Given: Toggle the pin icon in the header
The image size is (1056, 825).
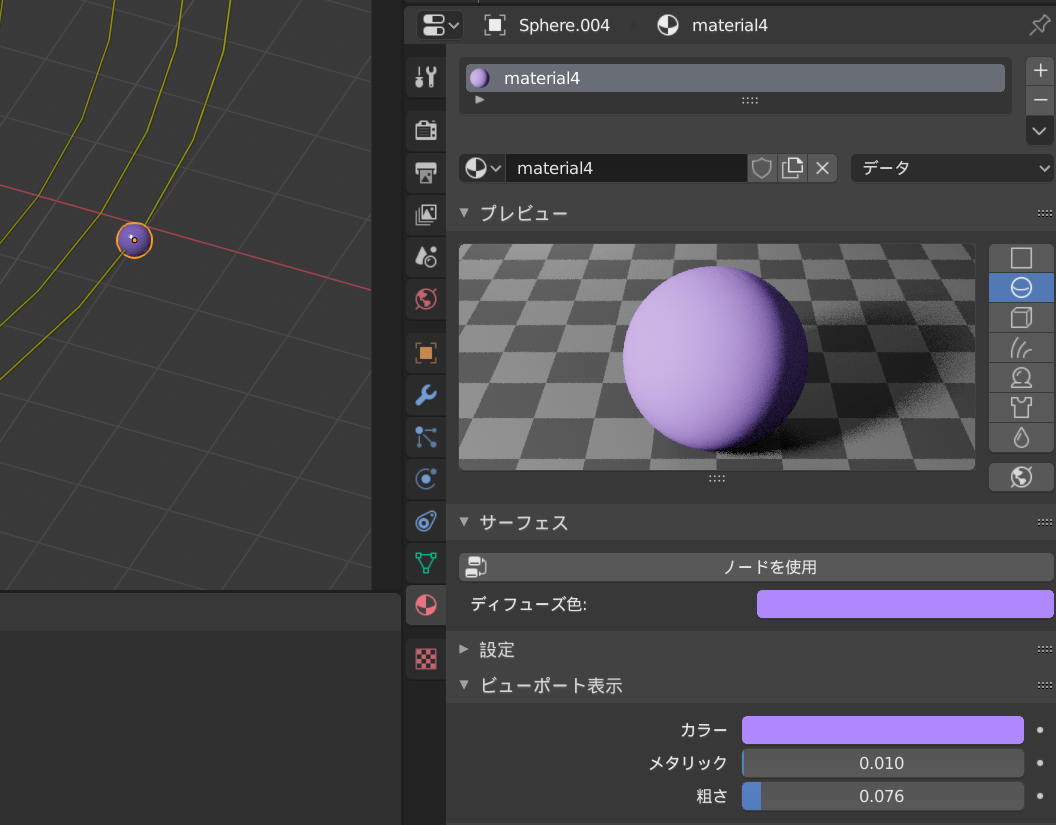Looking at the screenshot, I should coord(1039,26).
